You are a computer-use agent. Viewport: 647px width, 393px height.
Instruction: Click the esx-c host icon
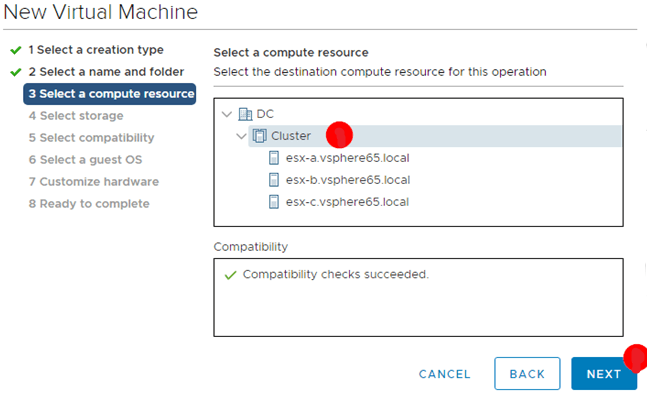[274, 201]
